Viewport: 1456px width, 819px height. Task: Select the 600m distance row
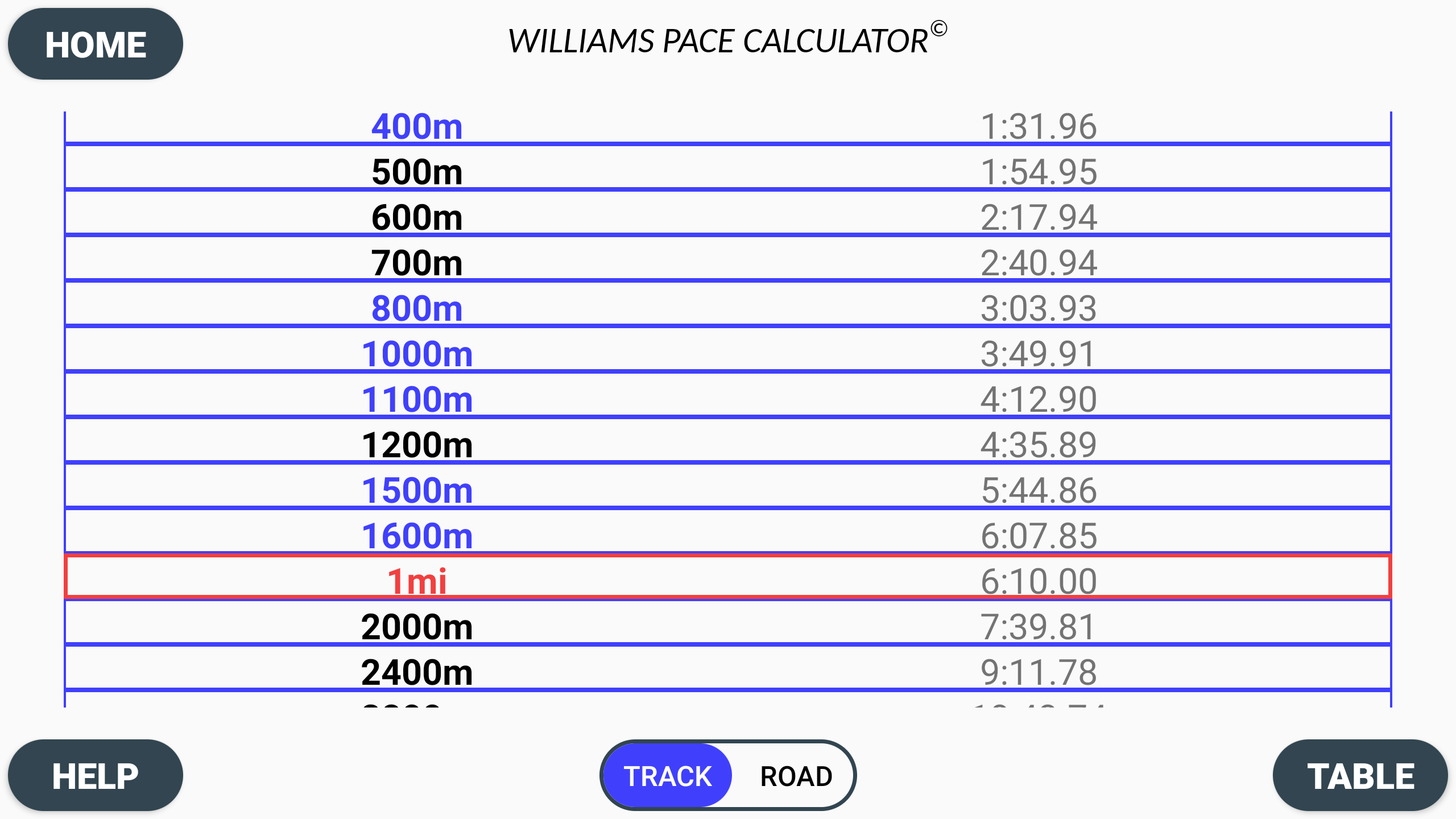pos(418,217)
